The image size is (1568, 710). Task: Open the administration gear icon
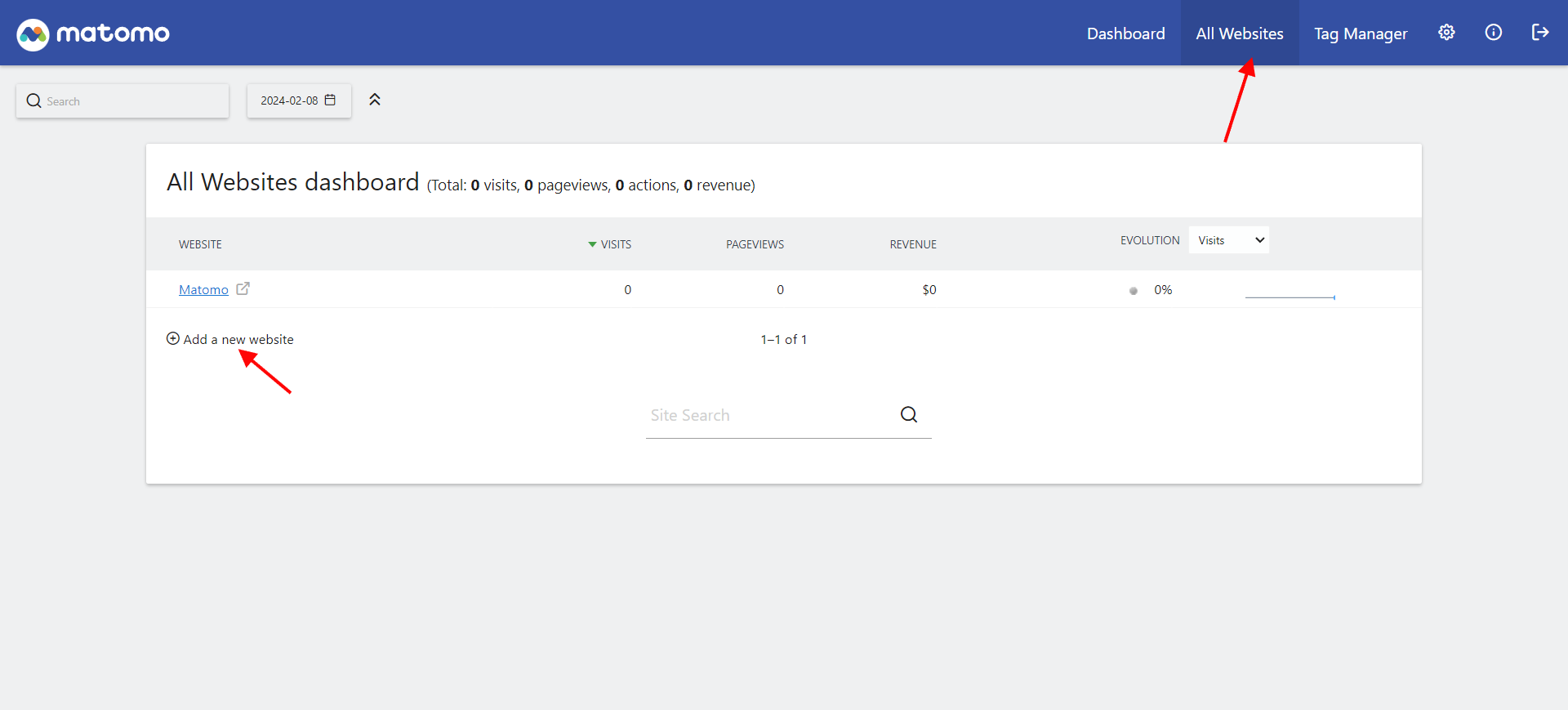click(1446, 33)
